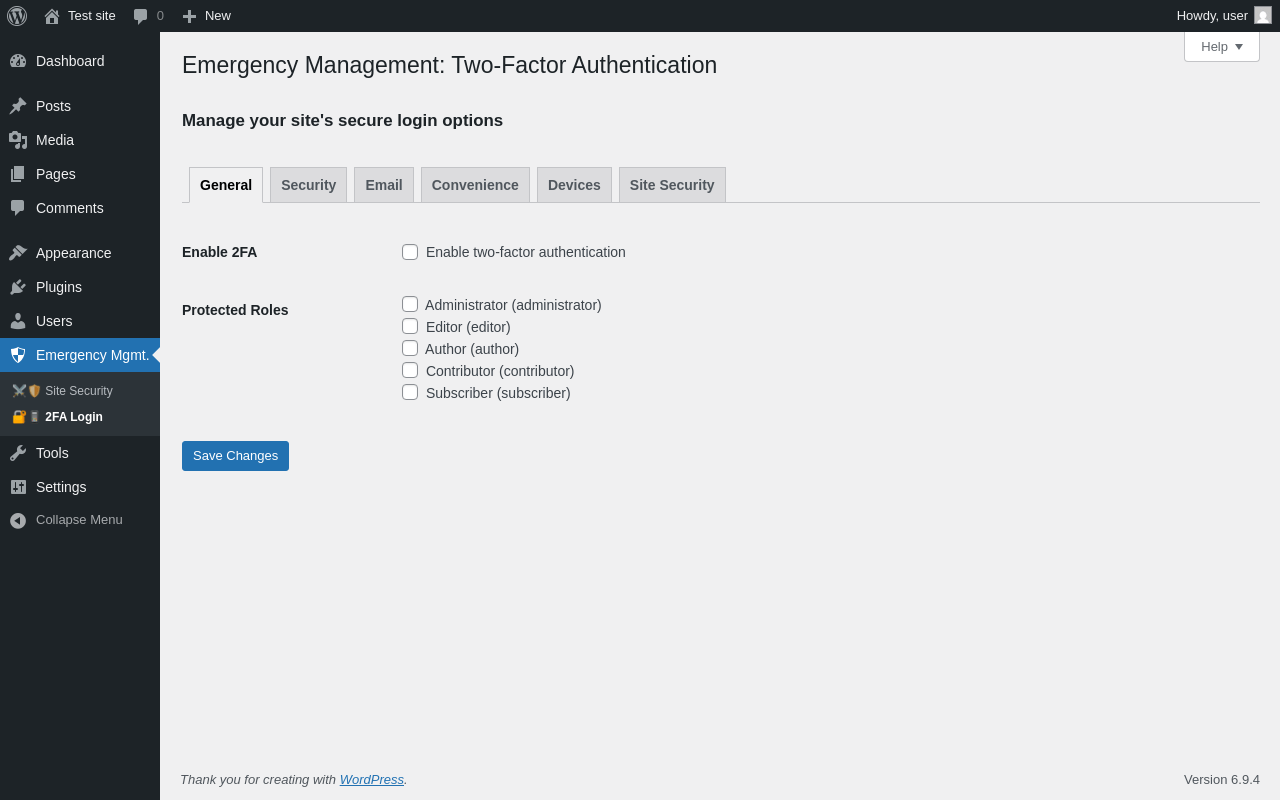The height and width of the screenshot is (800, 1280).
Task: Expand the Help dropdown panel
Action: click(x=1221, y=46)
